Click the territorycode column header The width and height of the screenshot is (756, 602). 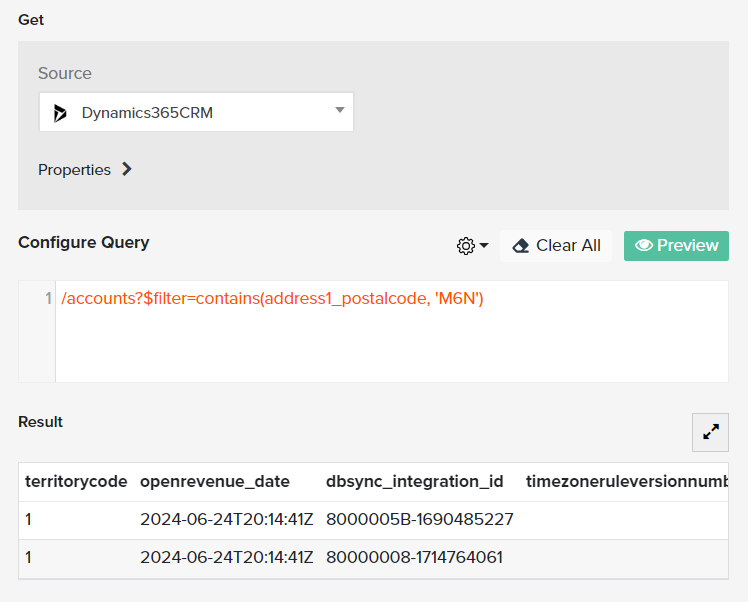pos(77,482)
